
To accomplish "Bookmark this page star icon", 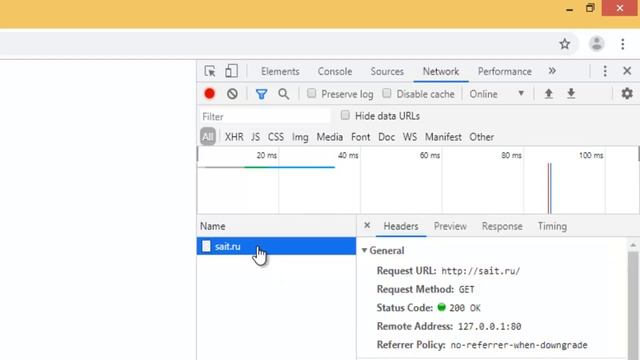I will (564, 44).
